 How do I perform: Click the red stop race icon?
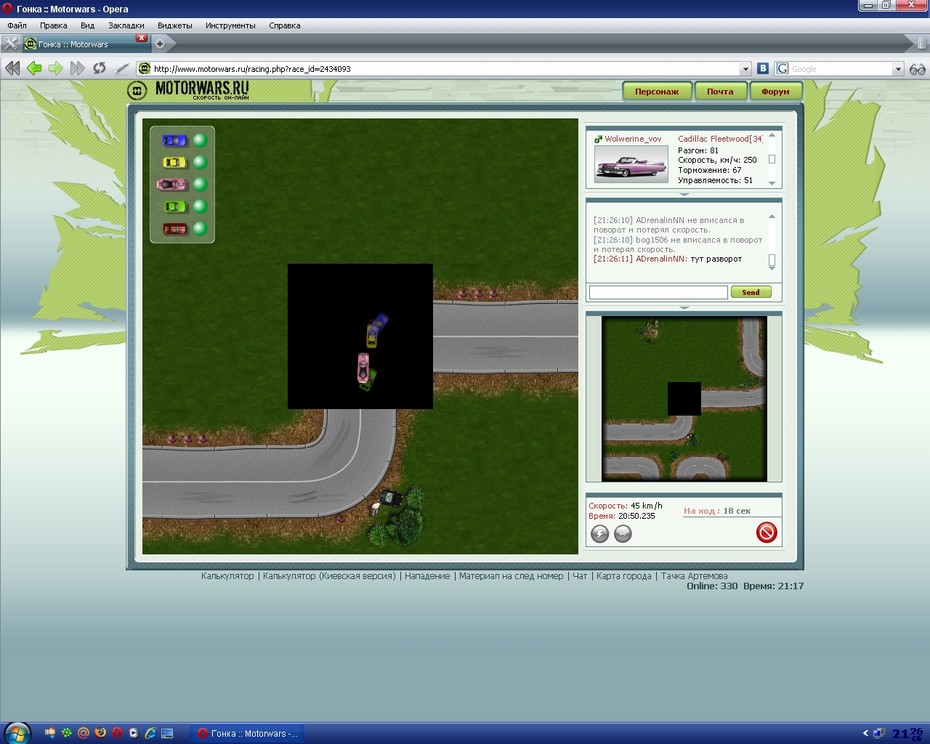pos(766,532)
